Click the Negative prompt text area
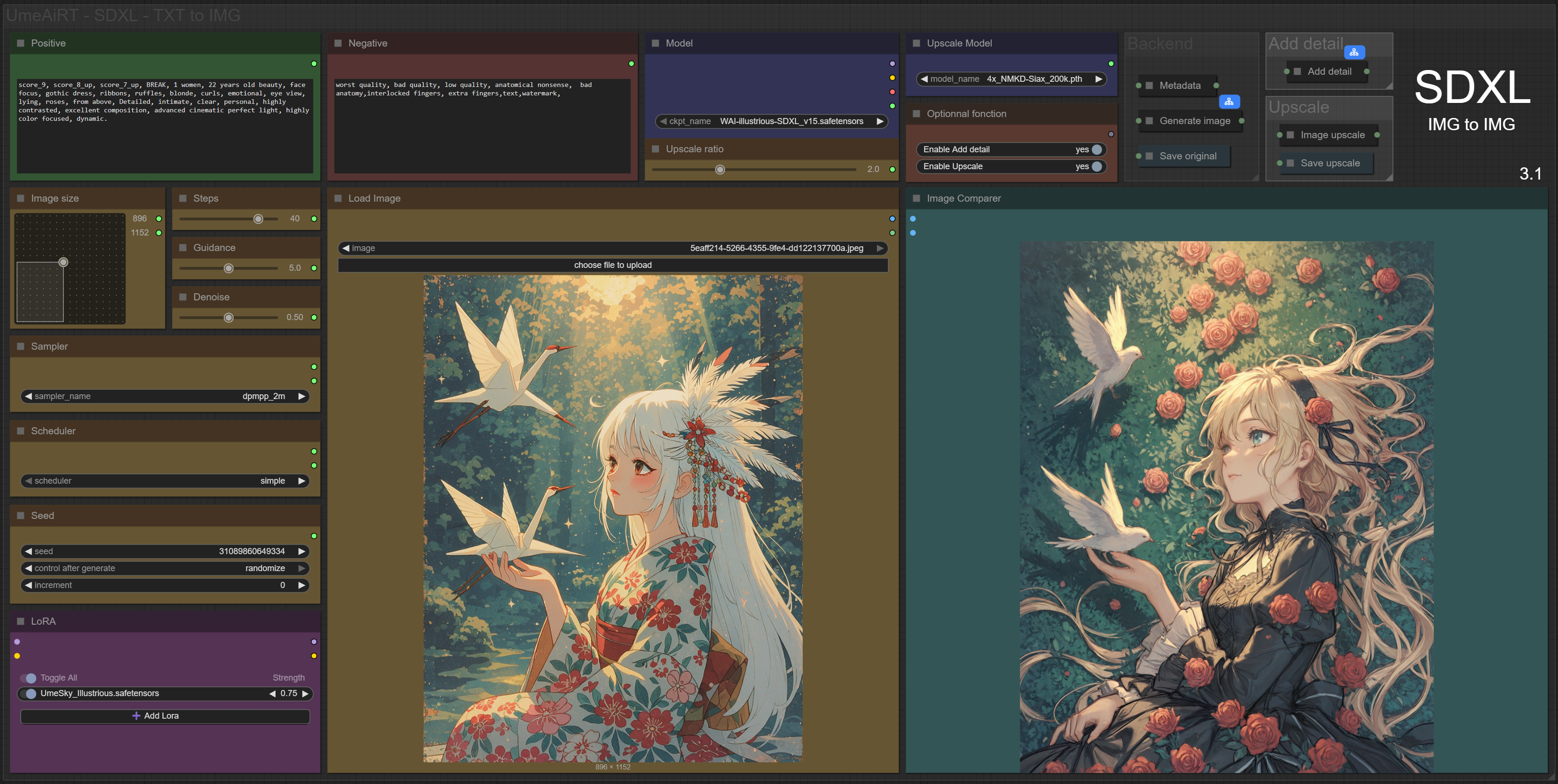This screenshot has width=1558, height=784. [482, 125]
